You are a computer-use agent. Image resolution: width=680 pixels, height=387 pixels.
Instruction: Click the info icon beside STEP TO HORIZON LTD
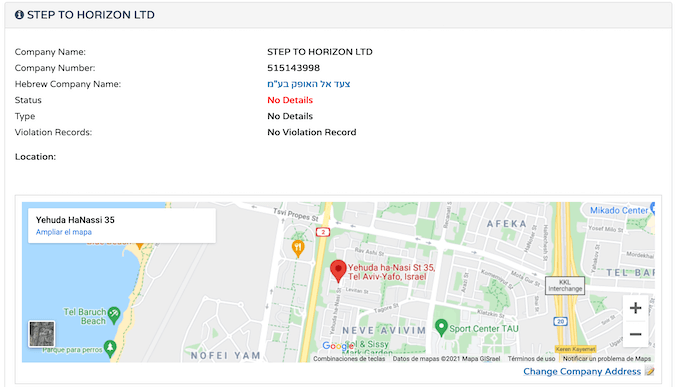coord(19,15)
